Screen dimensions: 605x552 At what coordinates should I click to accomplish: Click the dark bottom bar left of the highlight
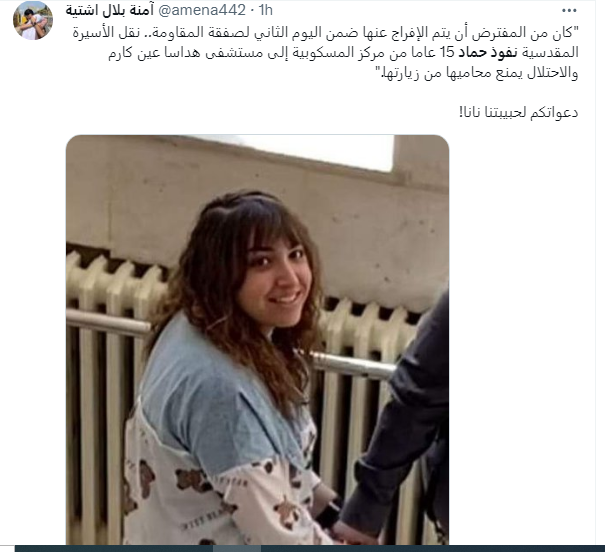point(114,549)
